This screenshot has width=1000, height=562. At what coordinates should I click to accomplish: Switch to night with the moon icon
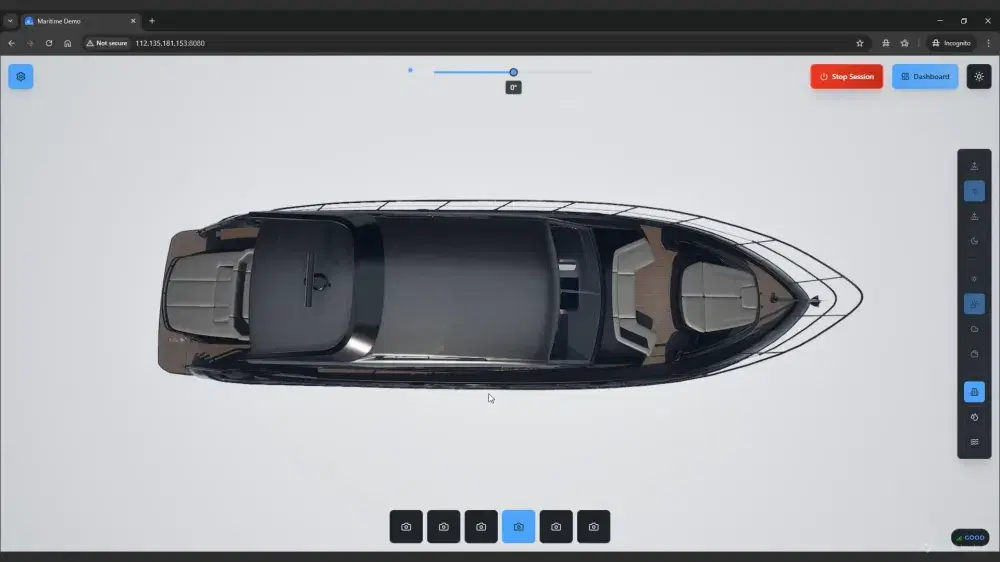click(974, 241)
